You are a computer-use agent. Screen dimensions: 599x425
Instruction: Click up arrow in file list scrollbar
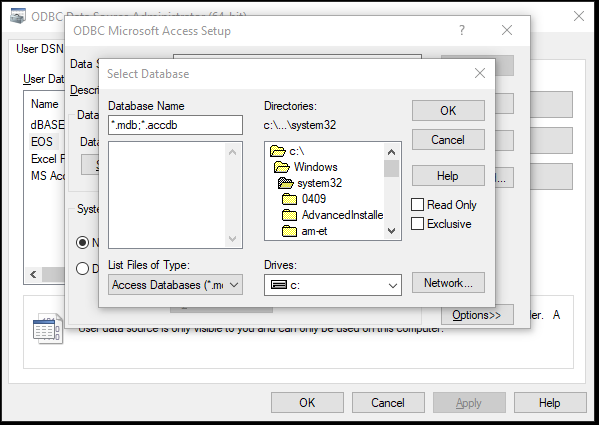pyautogui.click(x=232, y=152)
